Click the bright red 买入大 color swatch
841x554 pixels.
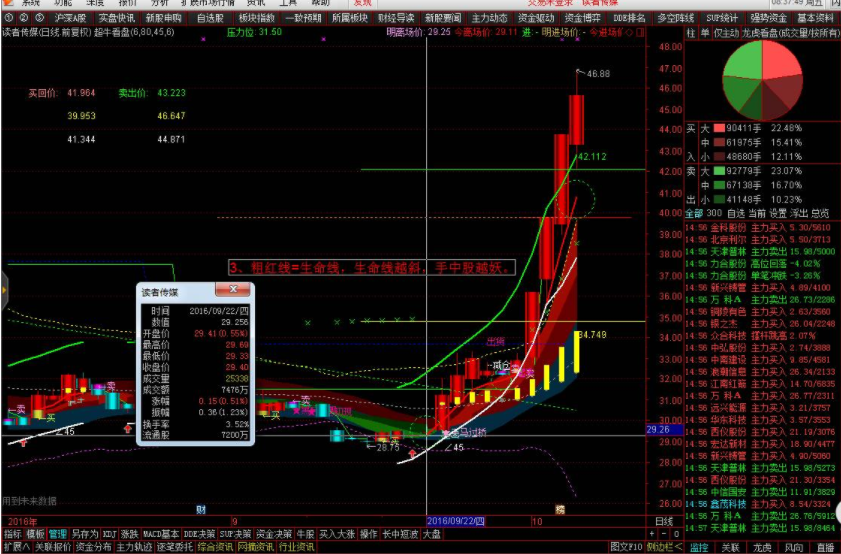click(719, 128)
